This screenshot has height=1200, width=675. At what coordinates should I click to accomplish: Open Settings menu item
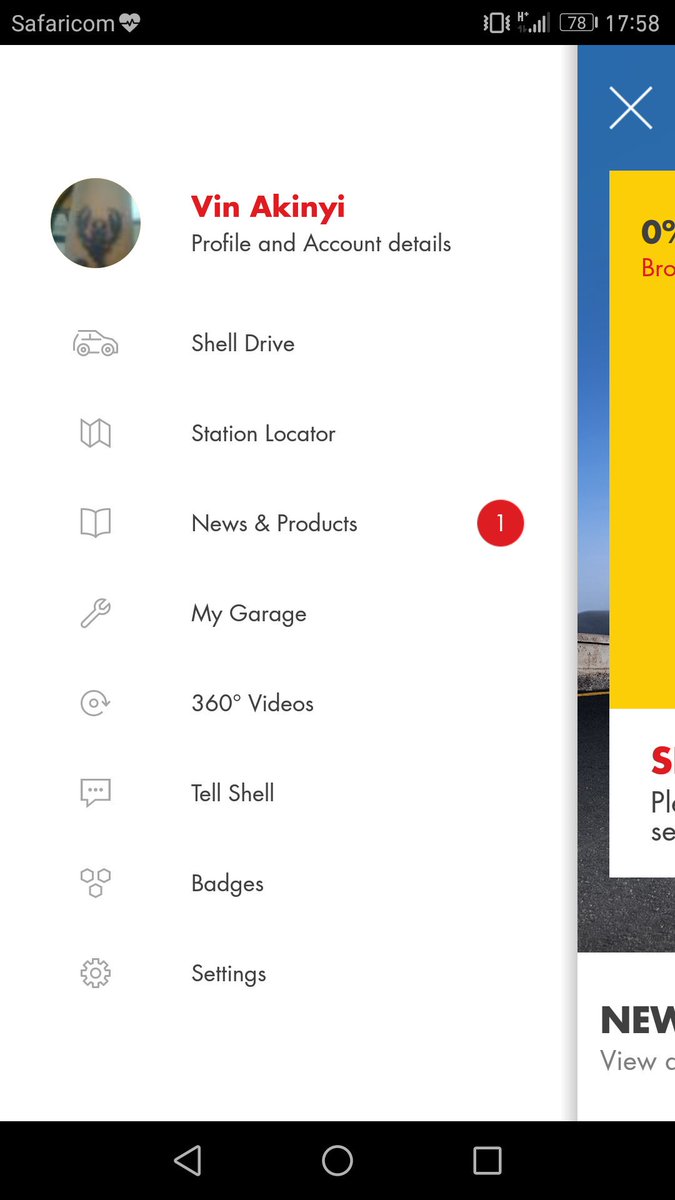point(229,974)
